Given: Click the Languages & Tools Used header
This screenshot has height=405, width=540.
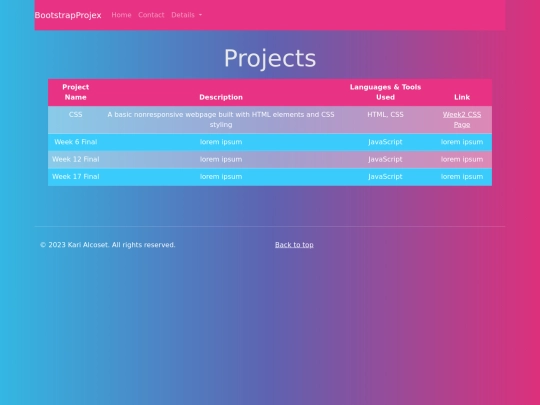Looking at the screenshot, I should pos(385,92).
